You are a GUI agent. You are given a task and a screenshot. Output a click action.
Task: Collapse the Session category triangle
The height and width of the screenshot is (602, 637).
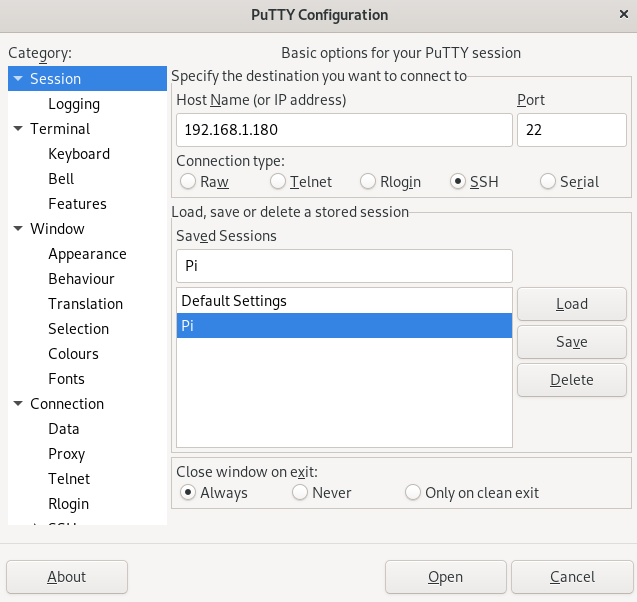click(18, 78)
